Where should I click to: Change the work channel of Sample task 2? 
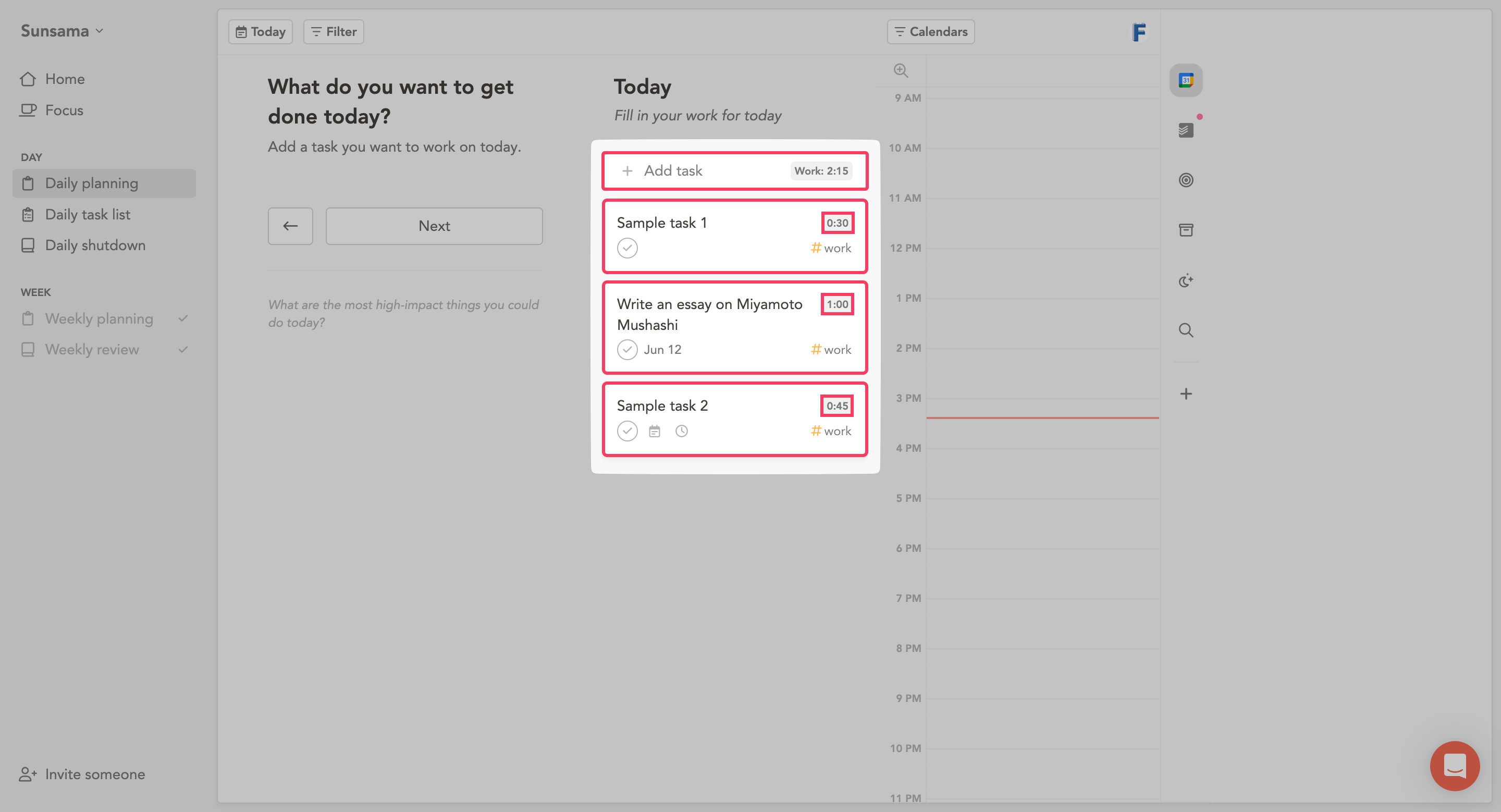(831, 431)
